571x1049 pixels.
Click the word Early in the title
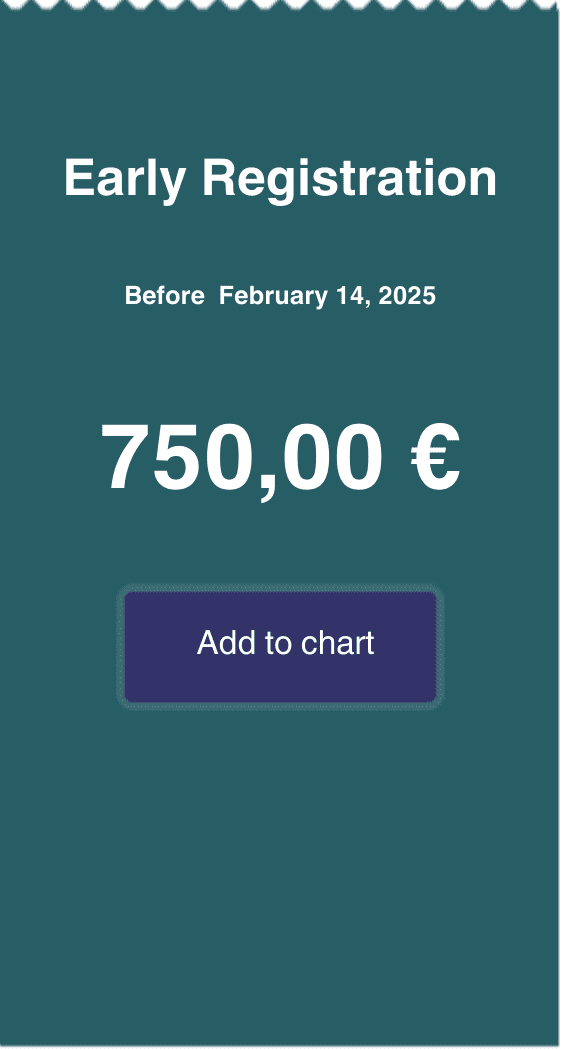pyautogui.click(x=124, y=178)
